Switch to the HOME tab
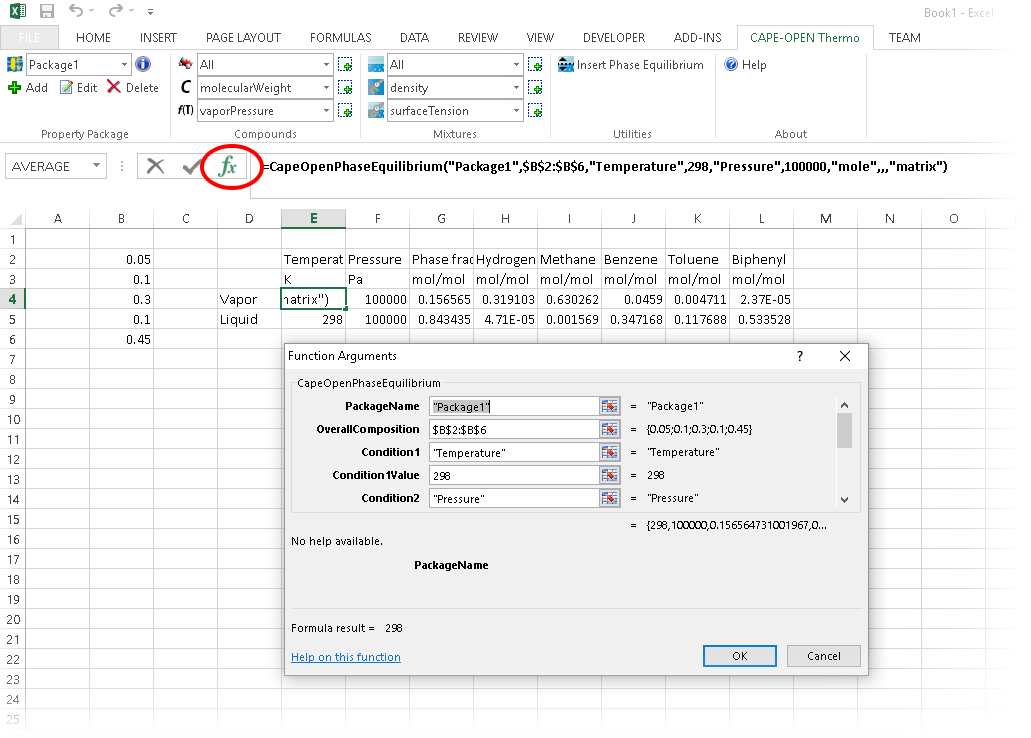Image resolution: width=1031 pixels, height=738 pixels. pyautogui.click(x=93, y=37)
